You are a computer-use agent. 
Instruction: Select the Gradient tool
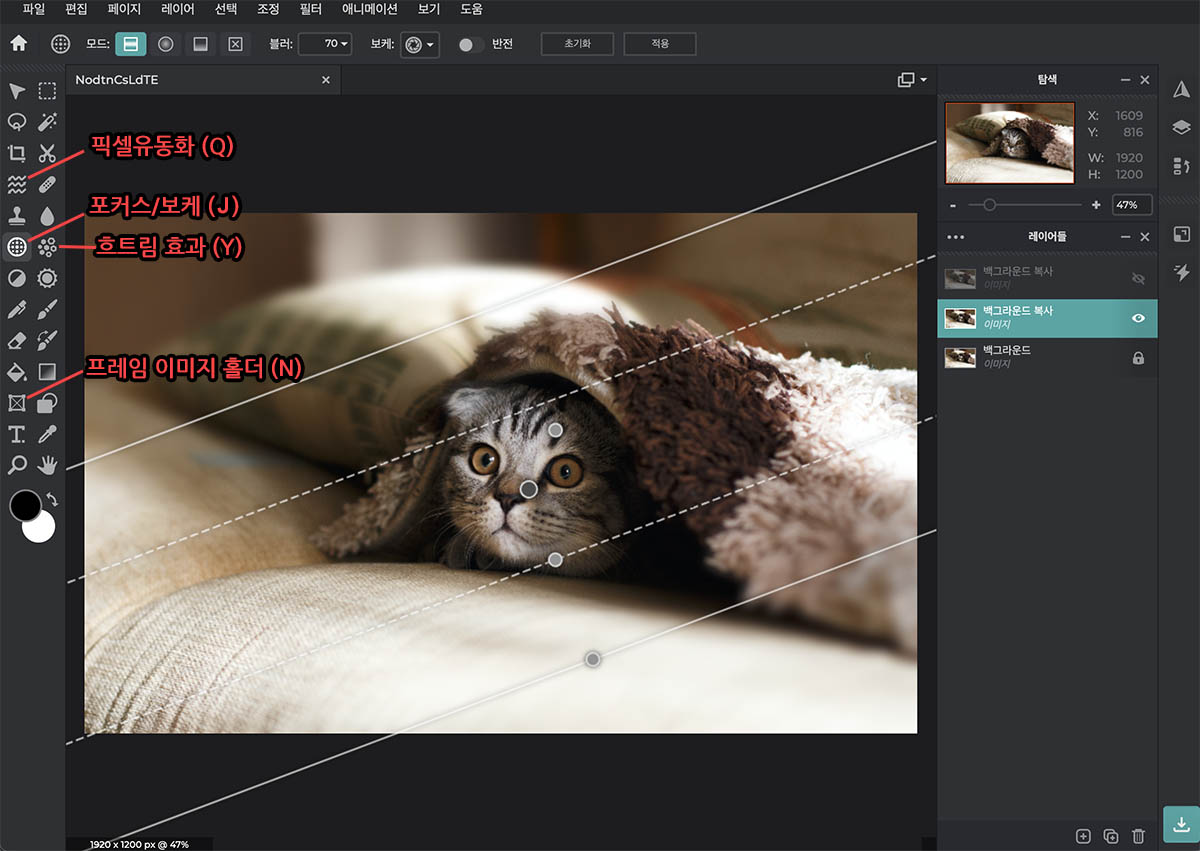[47, 371]
